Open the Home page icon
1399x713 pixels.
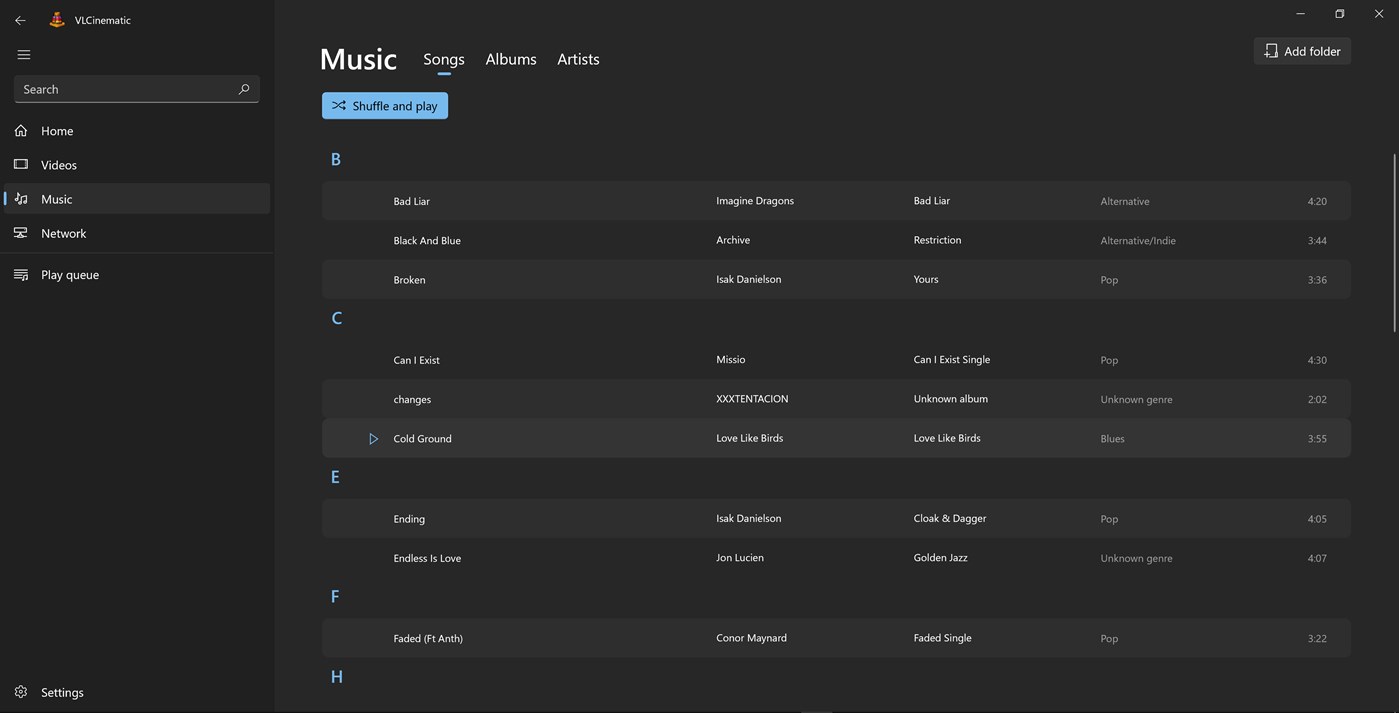pyautogui.click(x=21, y=131)
